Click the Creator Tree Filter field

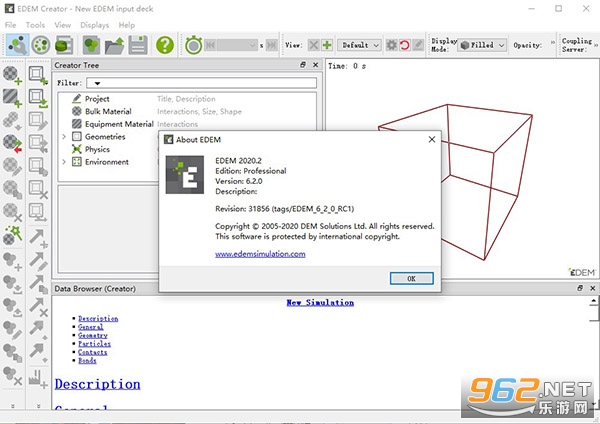(201, 83)
